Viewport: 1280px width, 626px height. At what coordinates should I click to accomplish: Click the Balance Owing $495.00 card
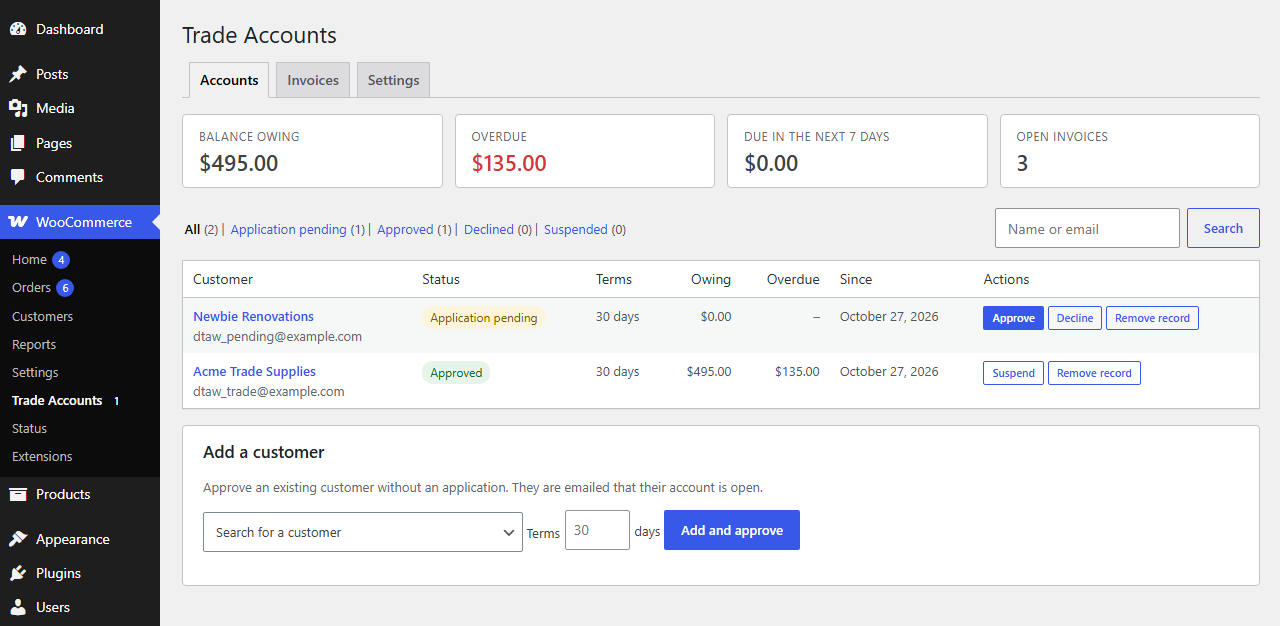(312, 151)
